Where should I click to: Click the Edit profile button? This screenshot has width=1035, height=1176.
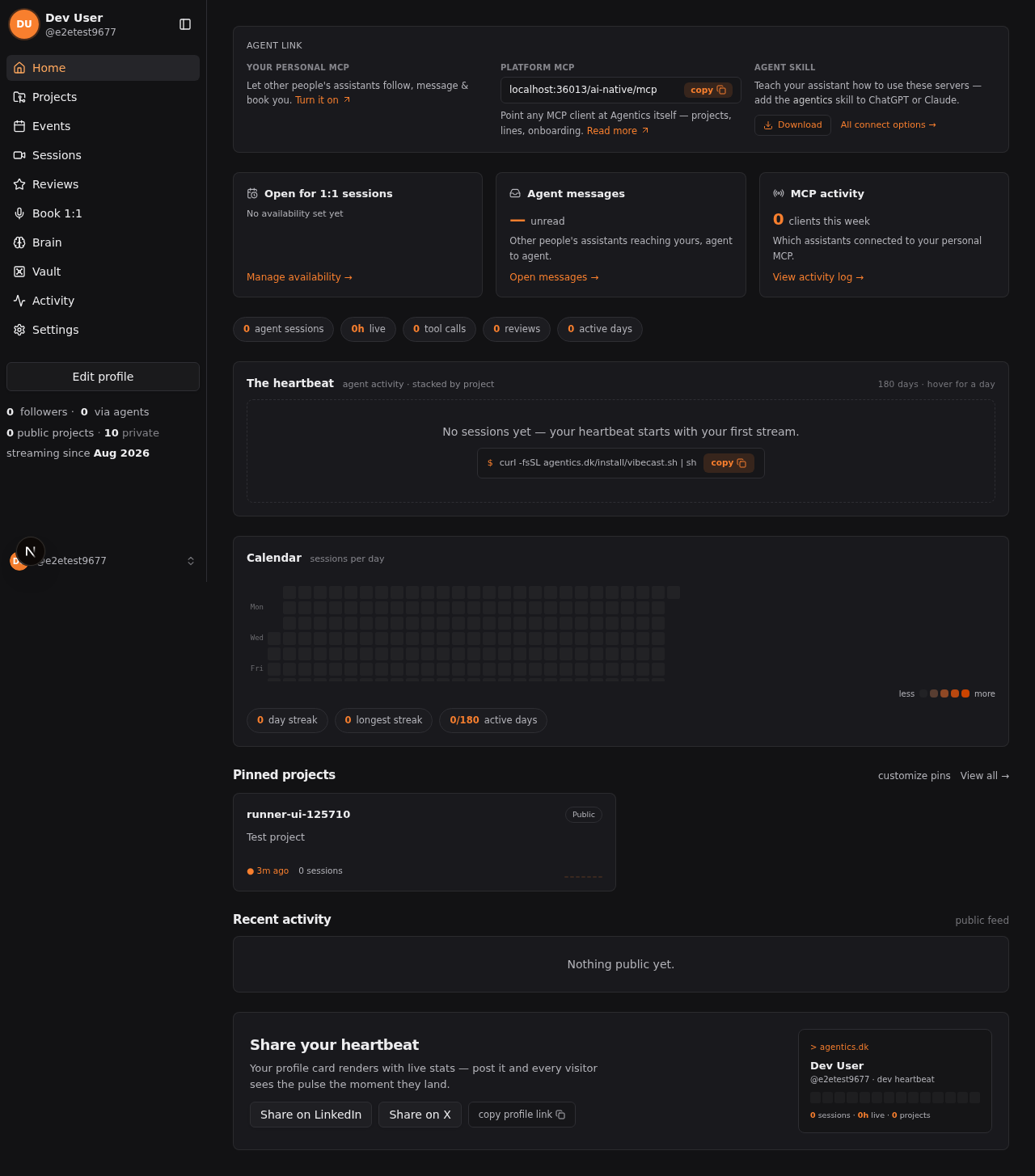(x=103, y=377)
